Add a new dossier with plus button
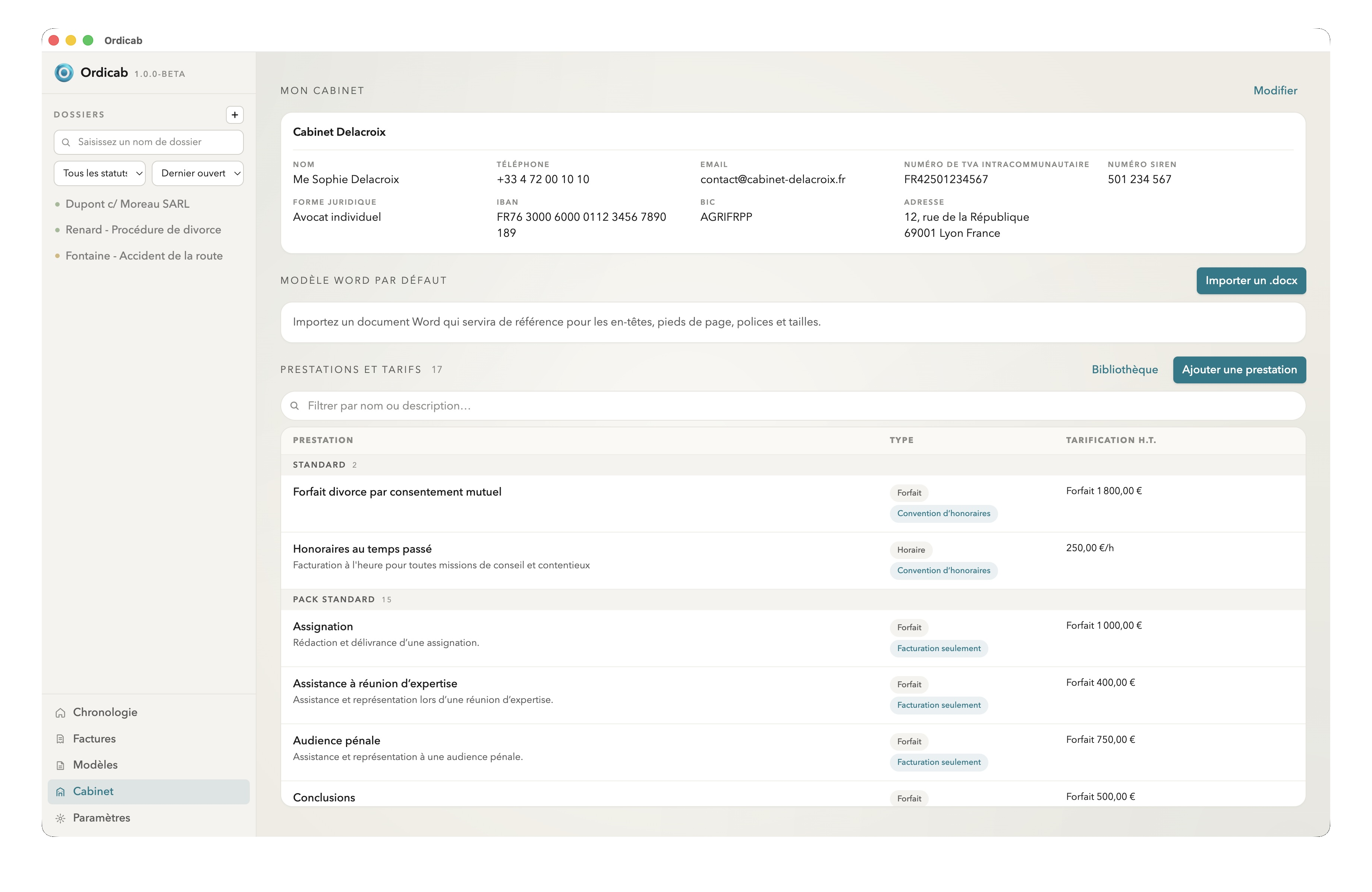Viewport: 1372px width, 892px height. [x=235, y=115]
